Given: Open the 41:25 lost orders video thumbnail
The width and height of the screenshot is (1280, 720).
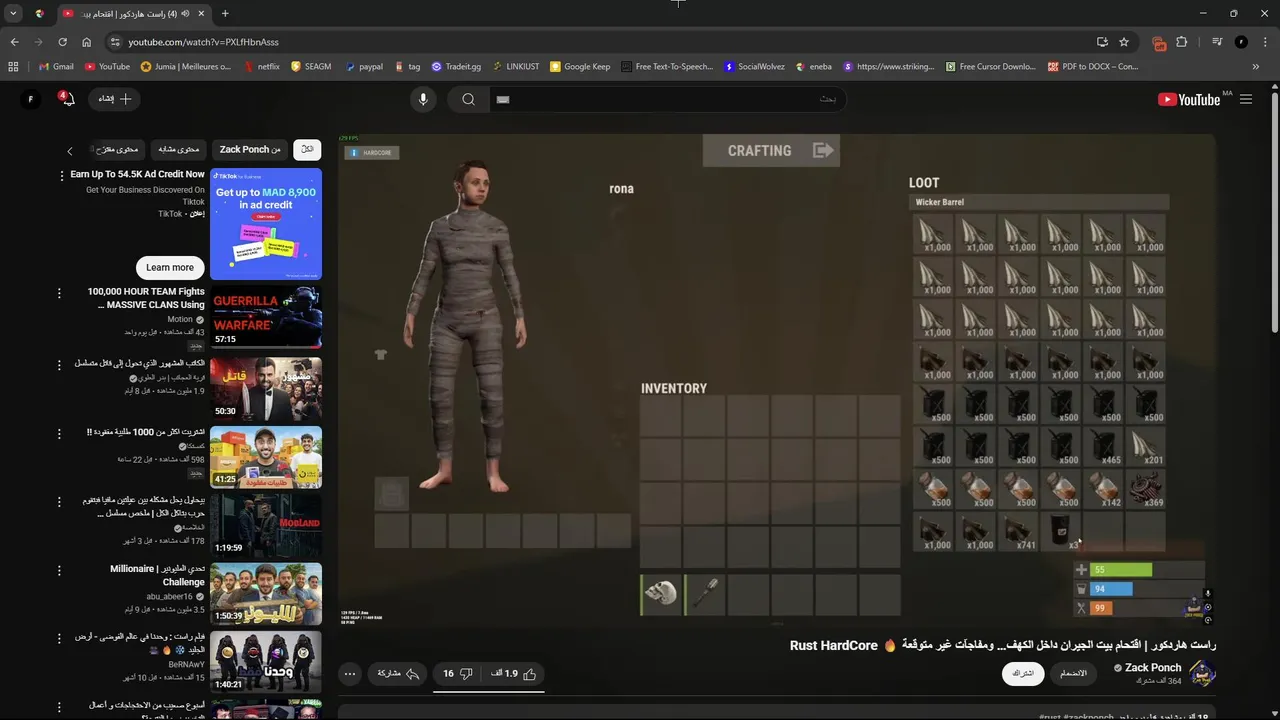Looking at the screenshot, I should pos(266,457).
